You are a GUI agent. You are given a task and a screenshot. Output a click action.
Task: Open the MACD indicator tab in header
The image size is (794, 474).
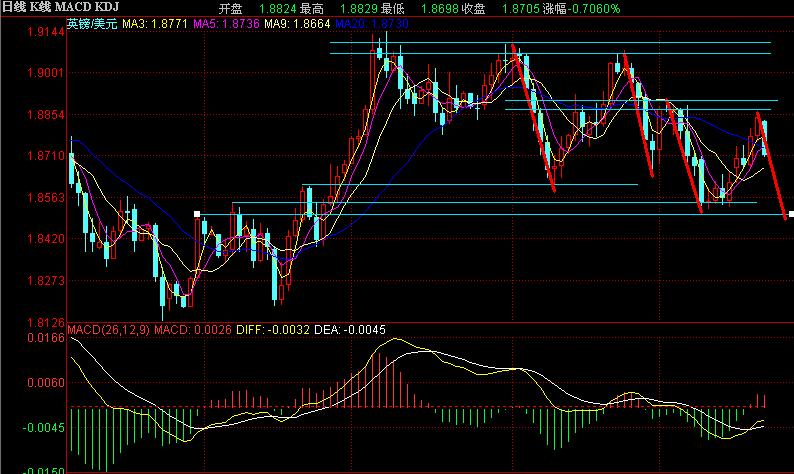(x=71, y=7)
